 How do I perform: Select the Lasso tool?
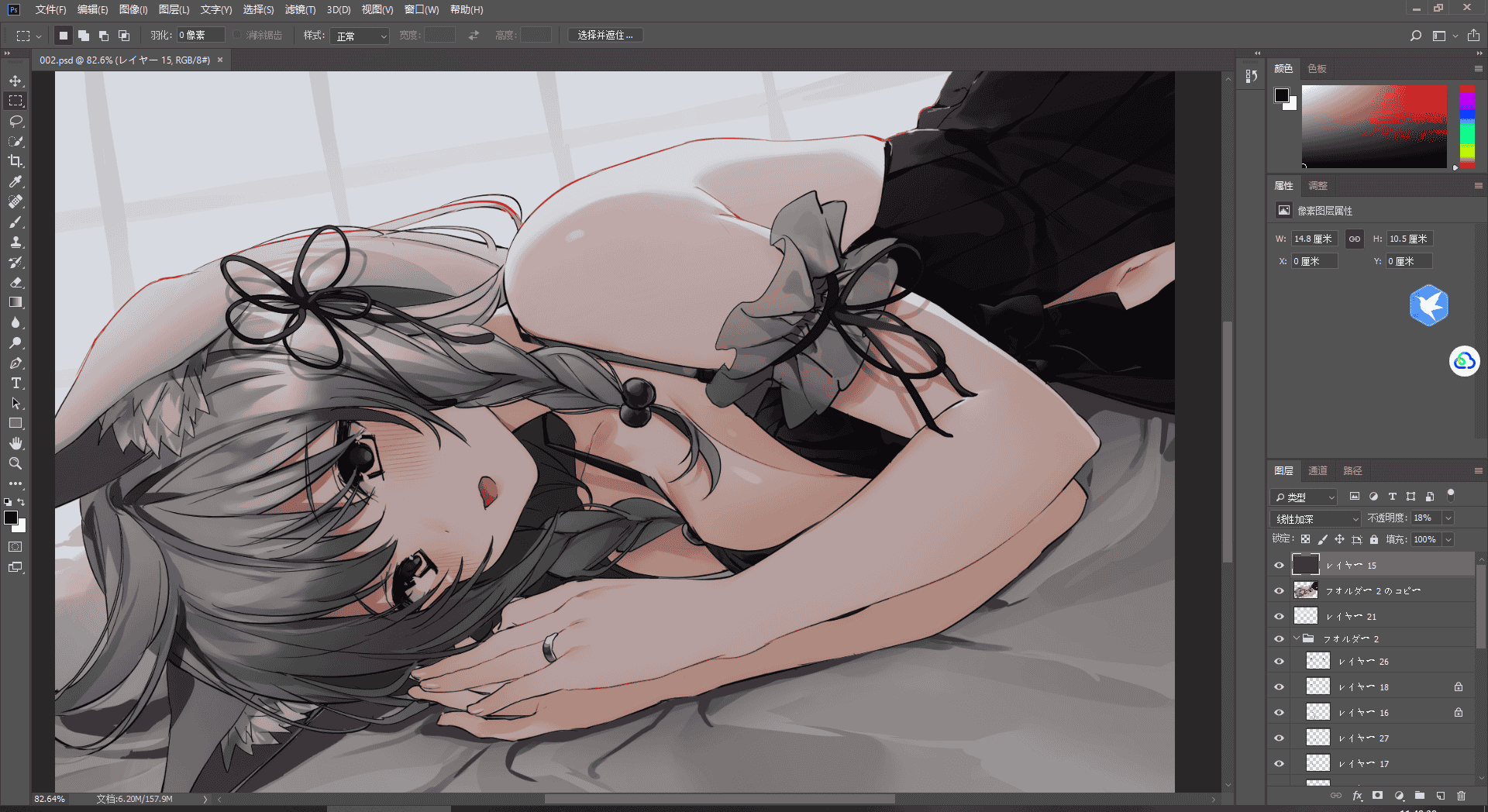tap(15, 121)
